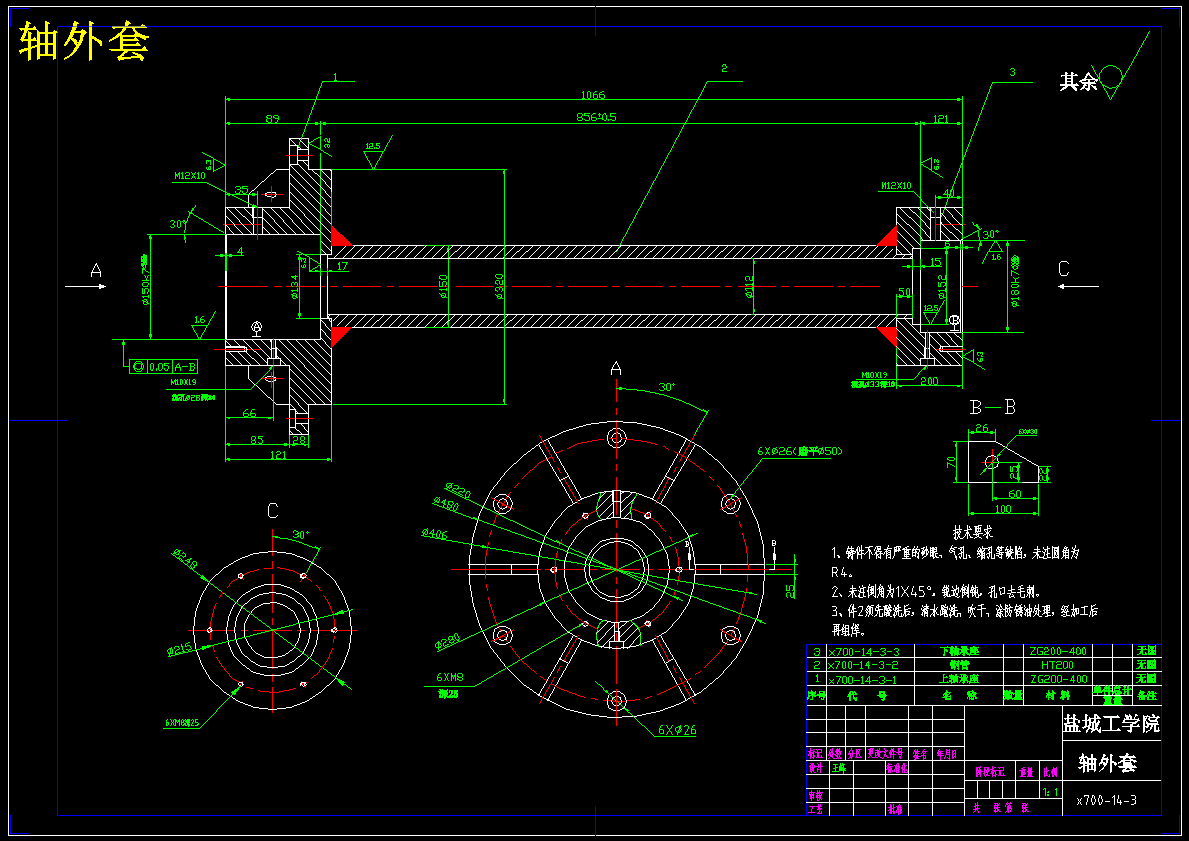Click the view title 'C' above left circle

tap(273, 511)
